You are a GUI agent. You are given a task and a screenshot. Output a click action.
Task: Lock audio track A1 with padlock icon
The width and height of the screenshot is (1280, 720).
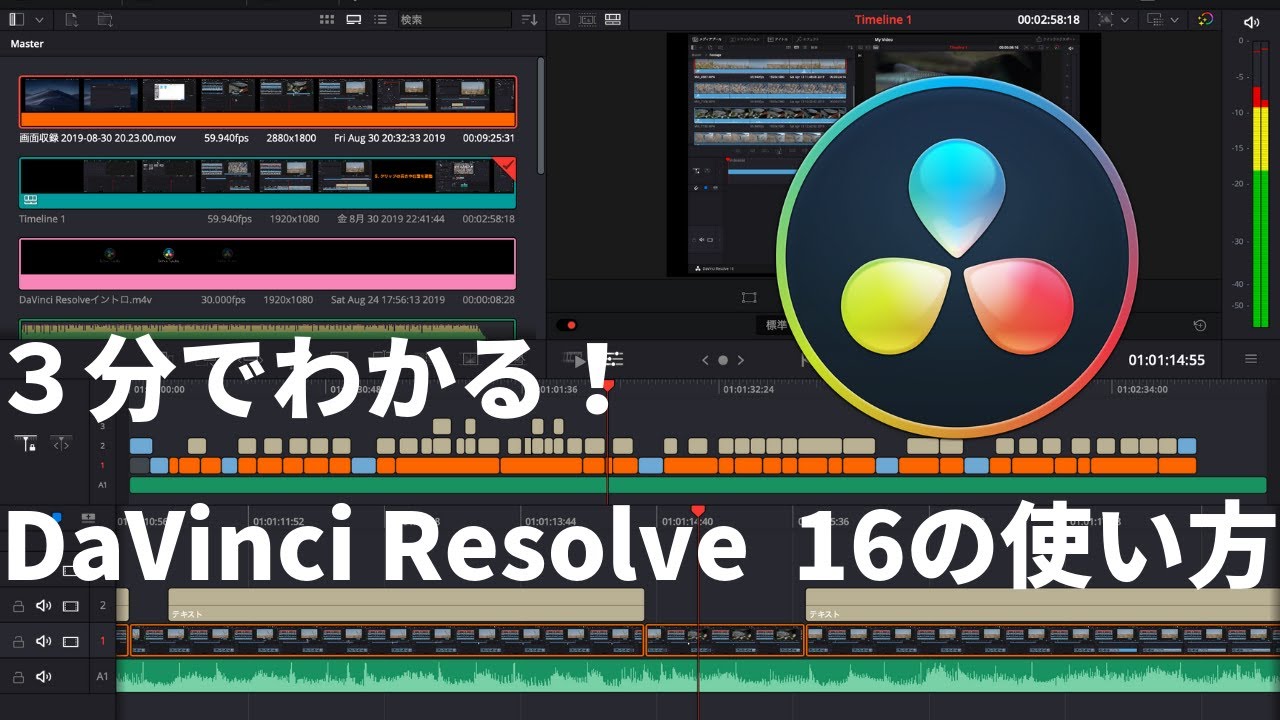point(18,677)
